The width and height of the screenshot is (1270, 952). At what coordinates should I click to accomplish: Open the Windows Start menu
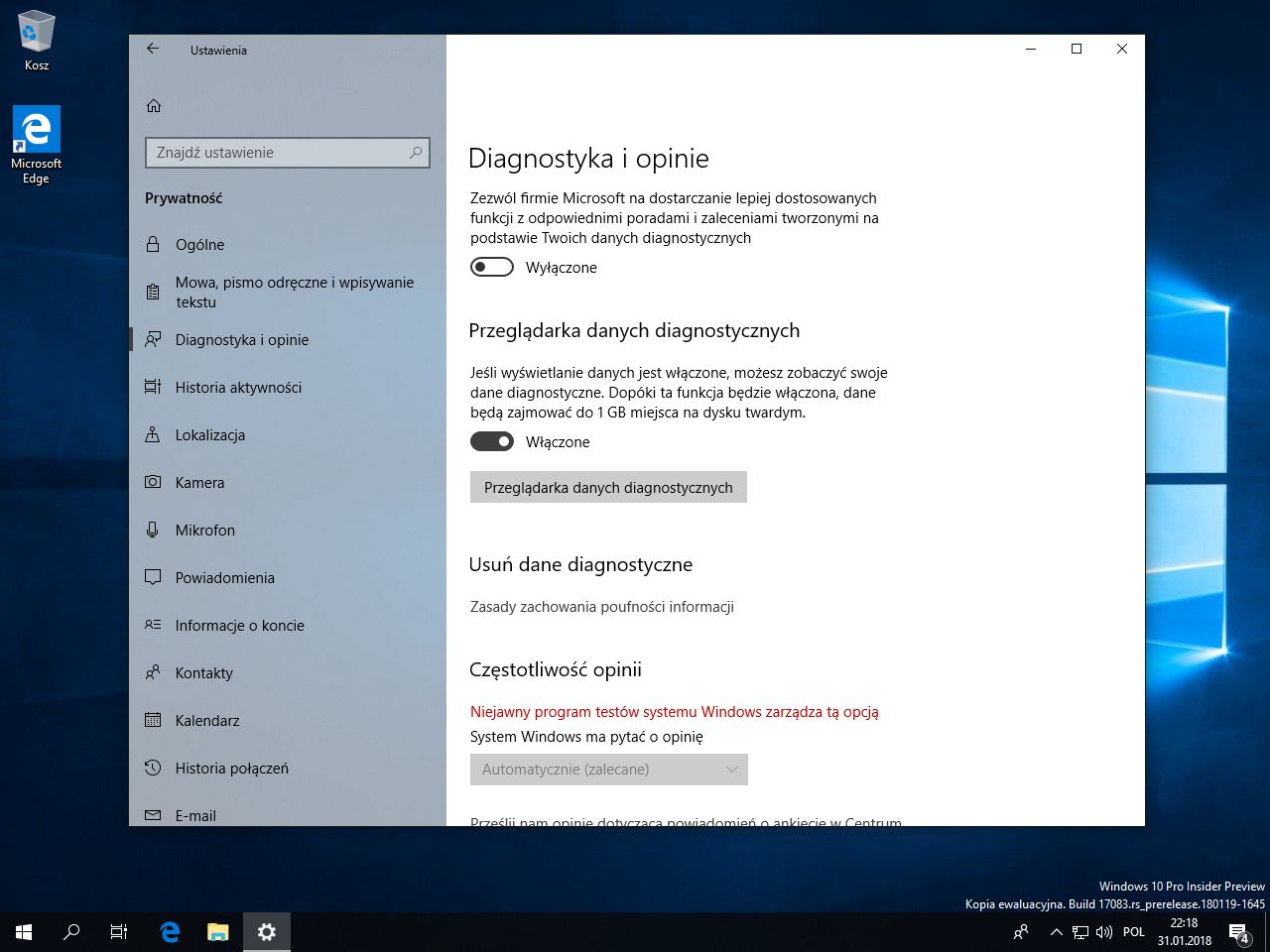24,932
